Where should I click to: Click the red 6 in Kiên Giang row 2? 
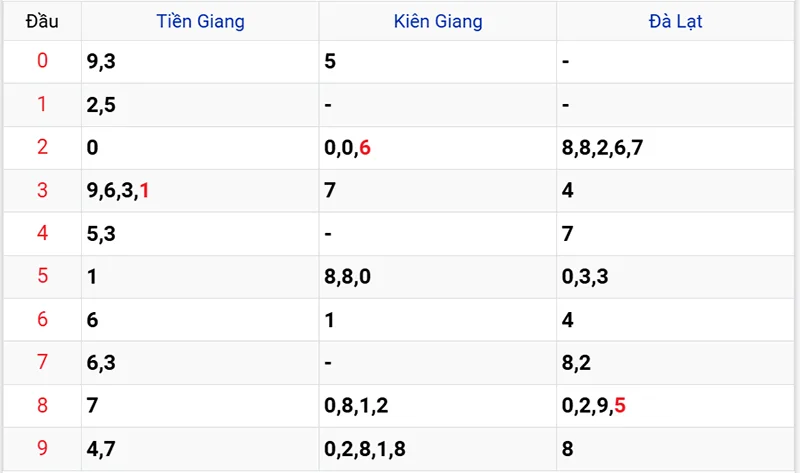coord(365,147)
